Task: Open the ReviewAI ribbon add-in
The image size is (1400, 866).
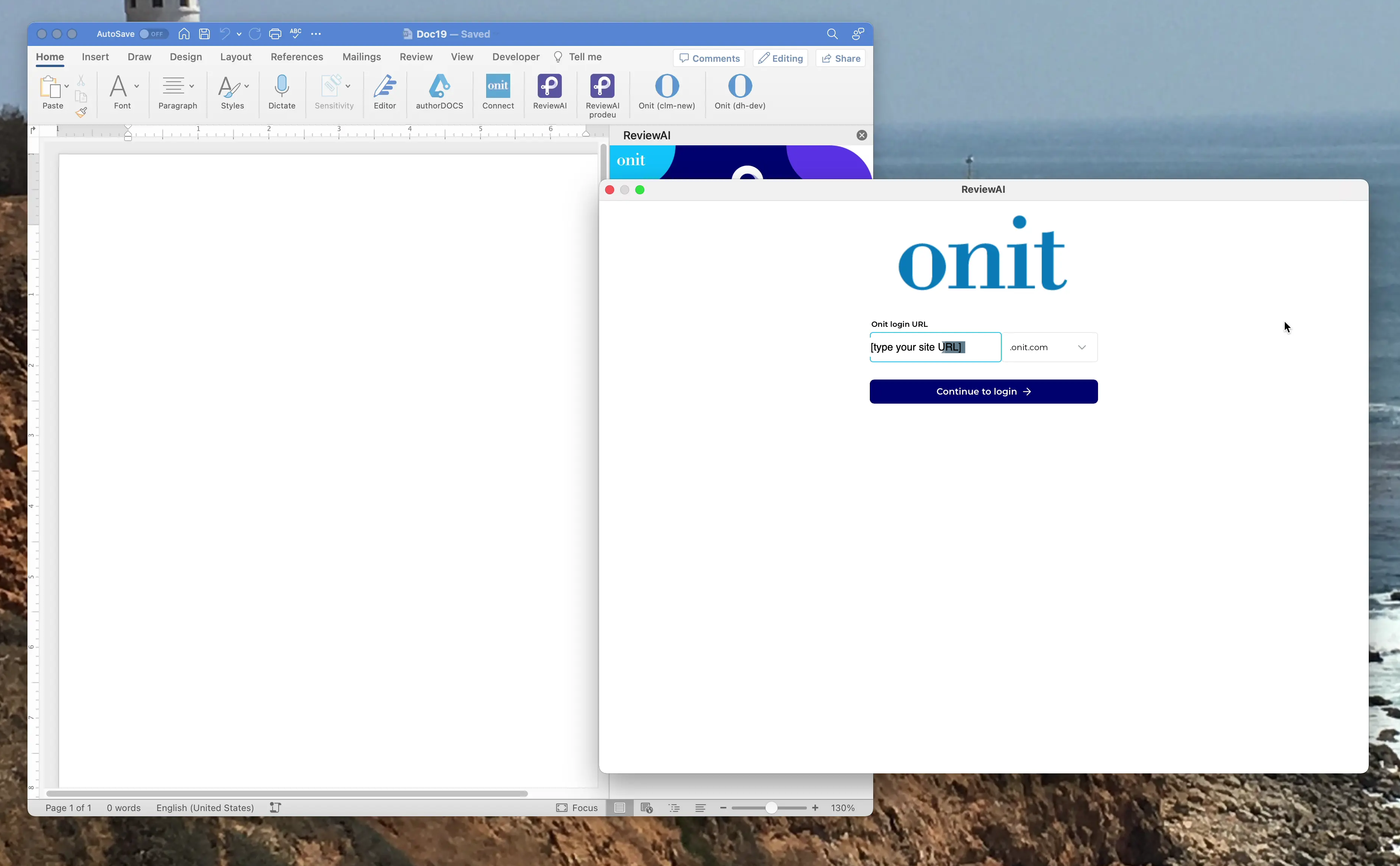Action: click(x=549, y=91)
